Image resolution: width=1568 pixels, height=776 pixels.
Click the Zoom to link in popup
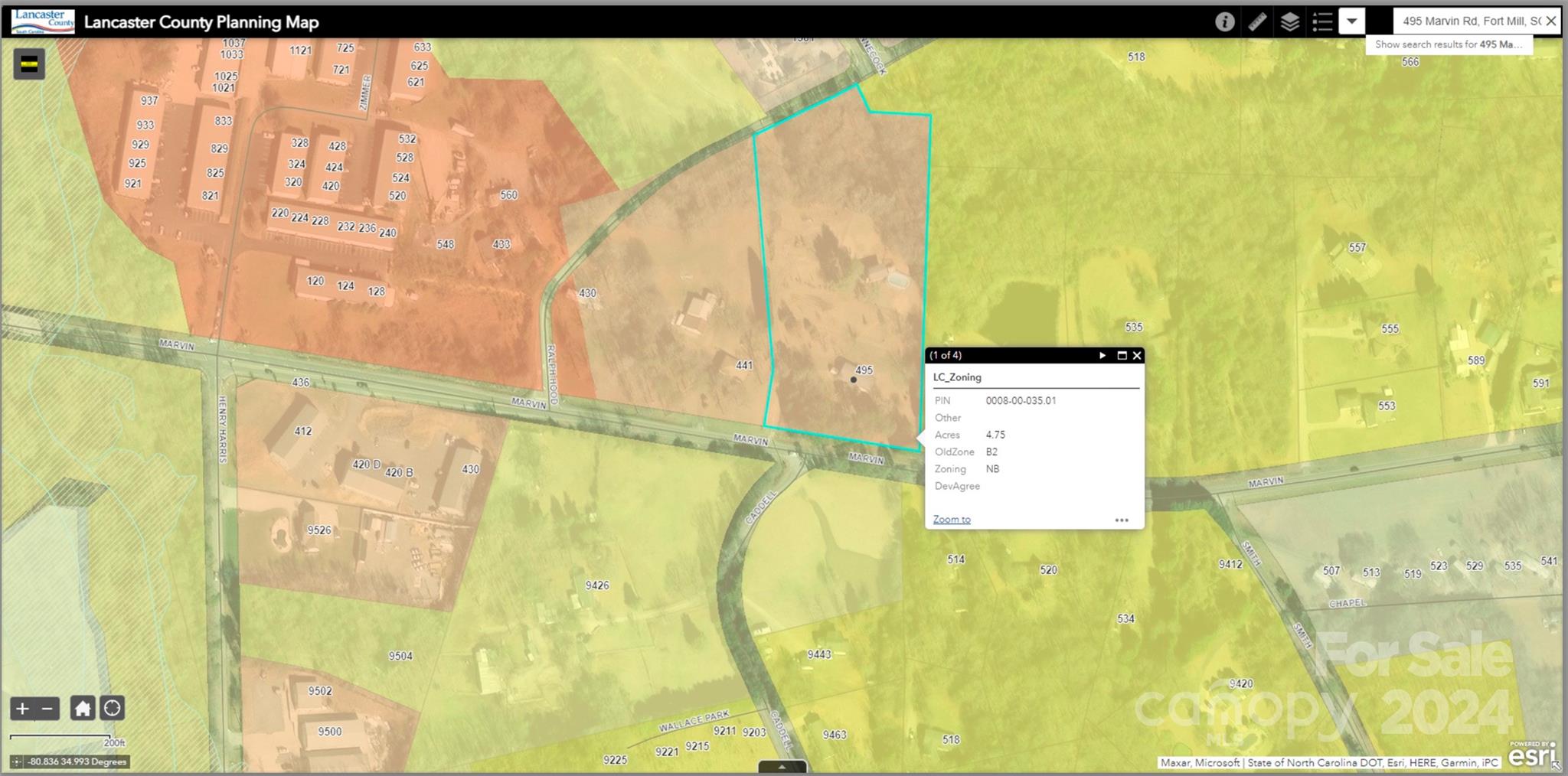[x=952, y=520]
